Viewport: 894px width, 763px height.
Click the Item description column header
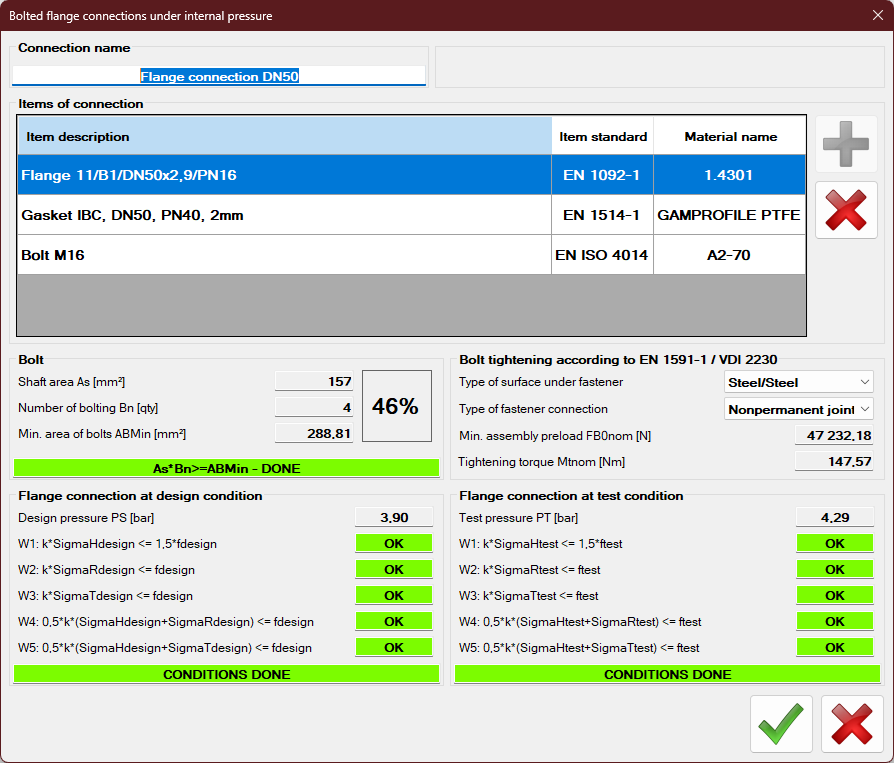[x=284, y=137]
